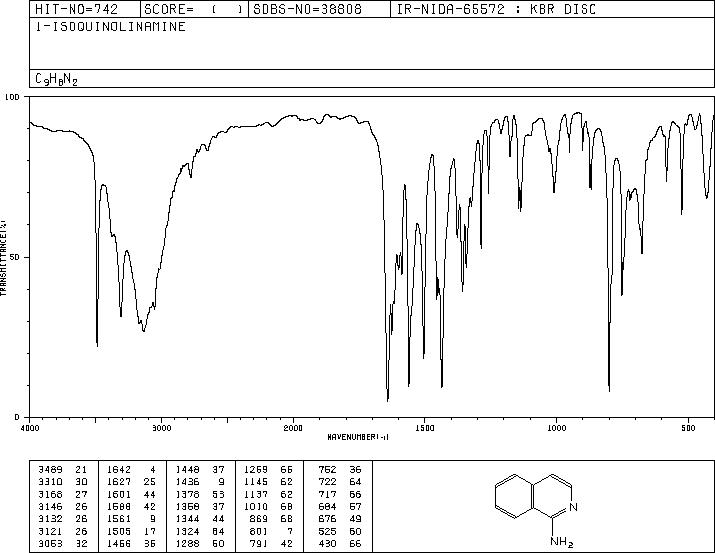The width and height of the screenshot is (715, 553).
Task: Select peak table entry 3063 32
Action: pyautogui.click(x=63, y=543)
